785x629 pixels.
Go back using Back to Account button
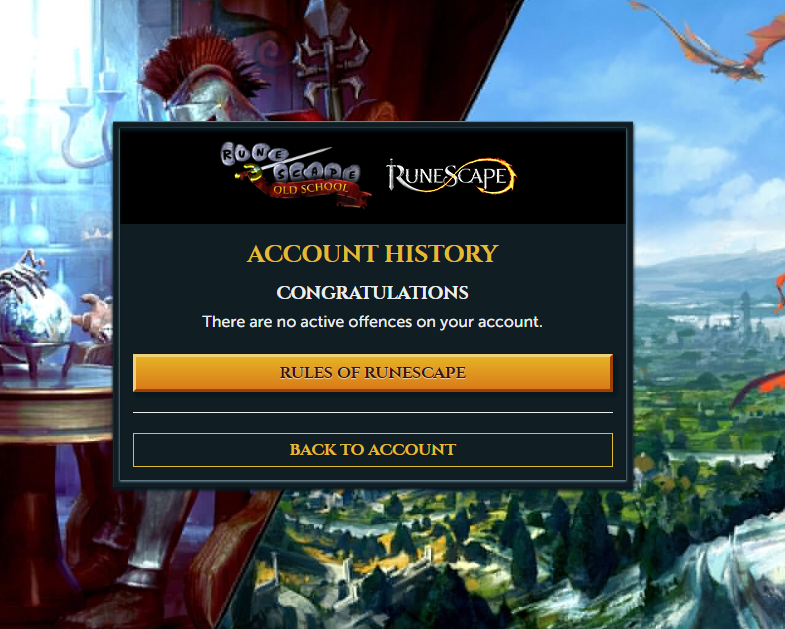pos(372,450)
